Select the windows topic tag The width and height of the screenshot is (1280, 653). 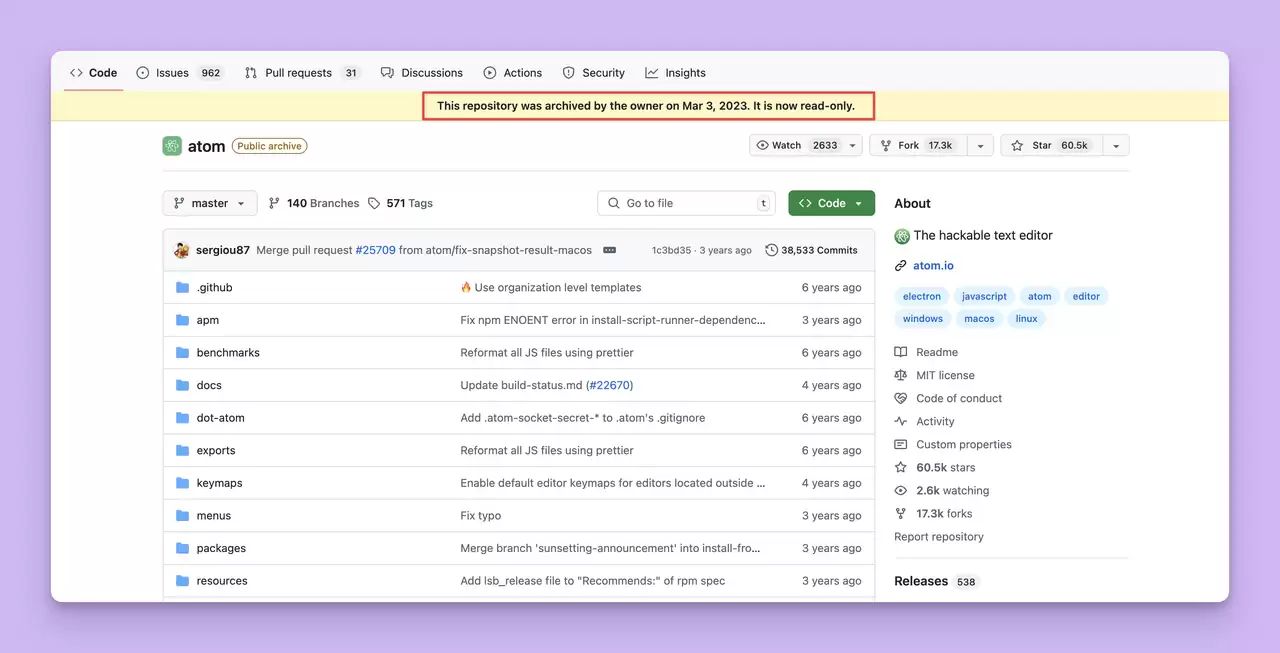click(922, 319)
